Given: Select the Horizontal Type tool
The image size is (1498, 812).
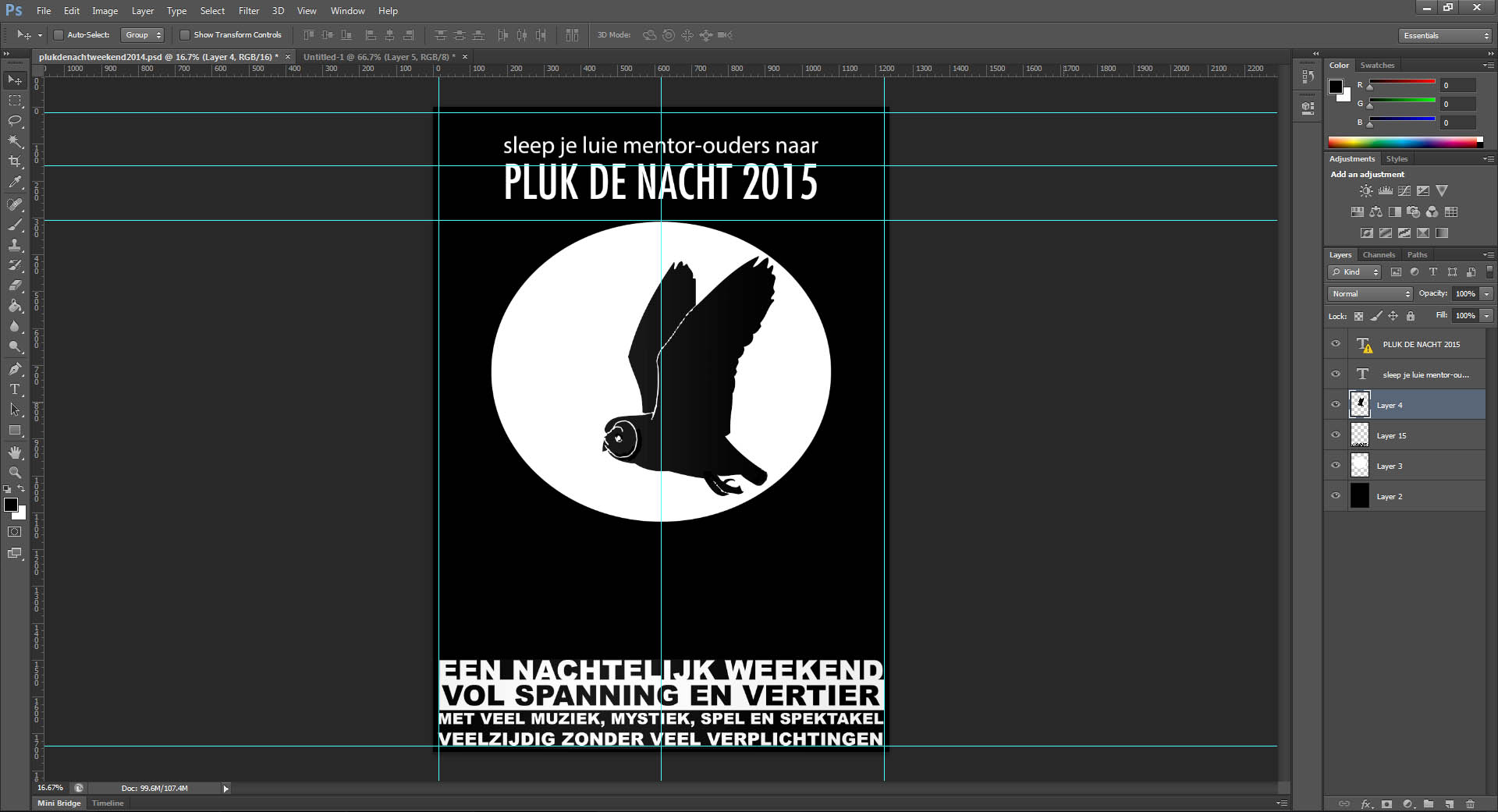Looking at the screenshot, I should (x=15, y=388).
